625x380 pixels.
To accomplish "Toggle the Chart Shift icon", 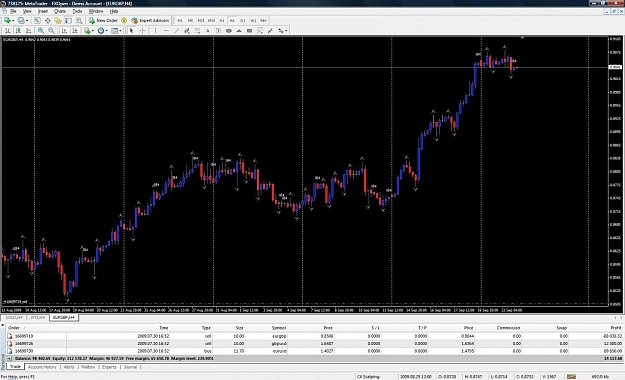I will coord(75,31).
